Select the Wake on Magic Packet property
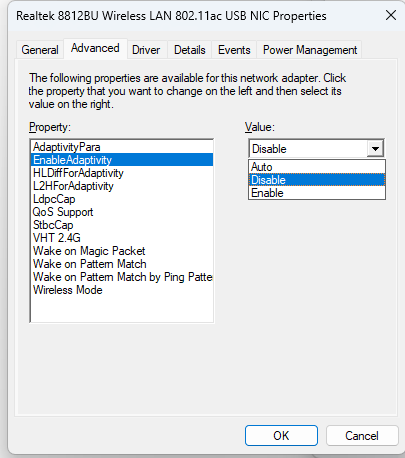 (x=122, y=251)
